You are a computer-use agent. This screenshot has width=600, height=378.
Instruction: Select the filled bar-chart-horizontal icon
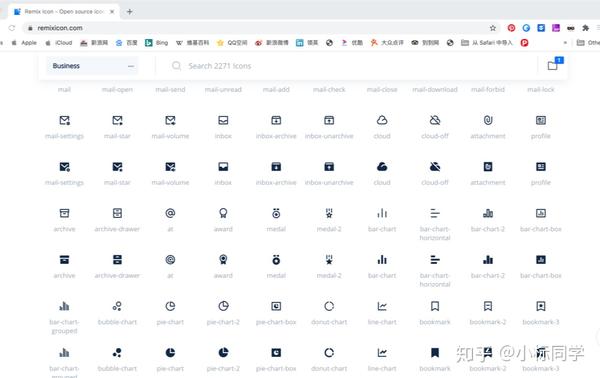435,260
